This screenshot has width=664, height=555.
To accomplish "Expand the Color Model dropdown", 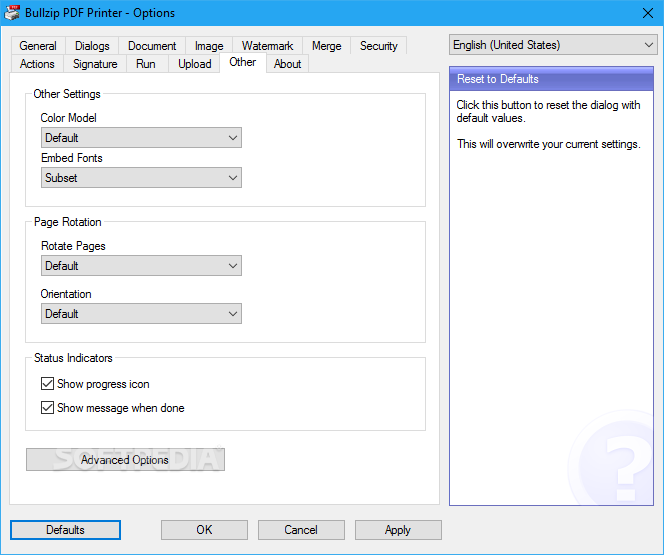I will [x=141, y=138].
